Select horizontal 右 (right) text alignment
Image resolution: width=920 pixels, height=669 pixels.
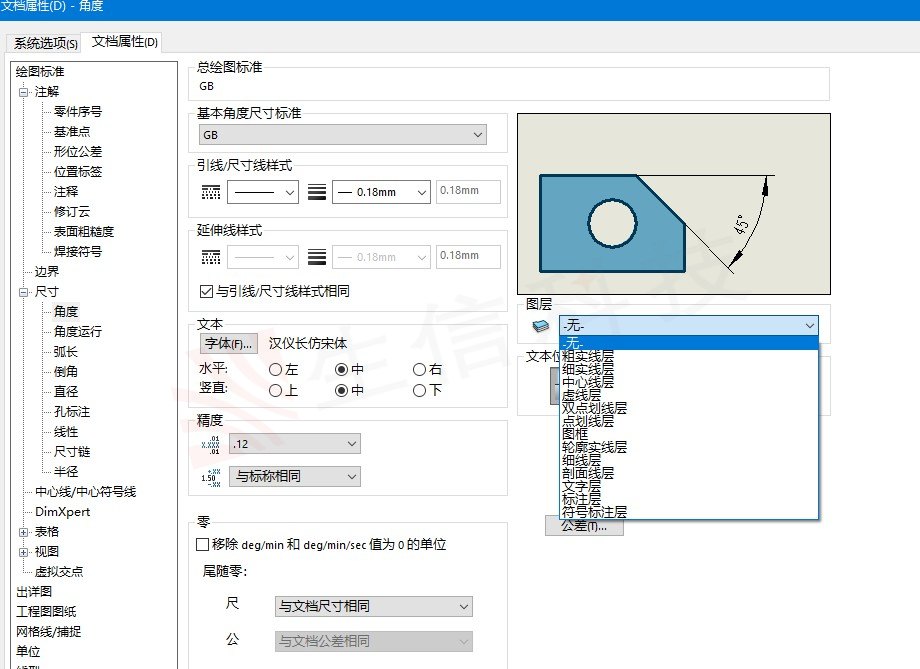(419, 370)
